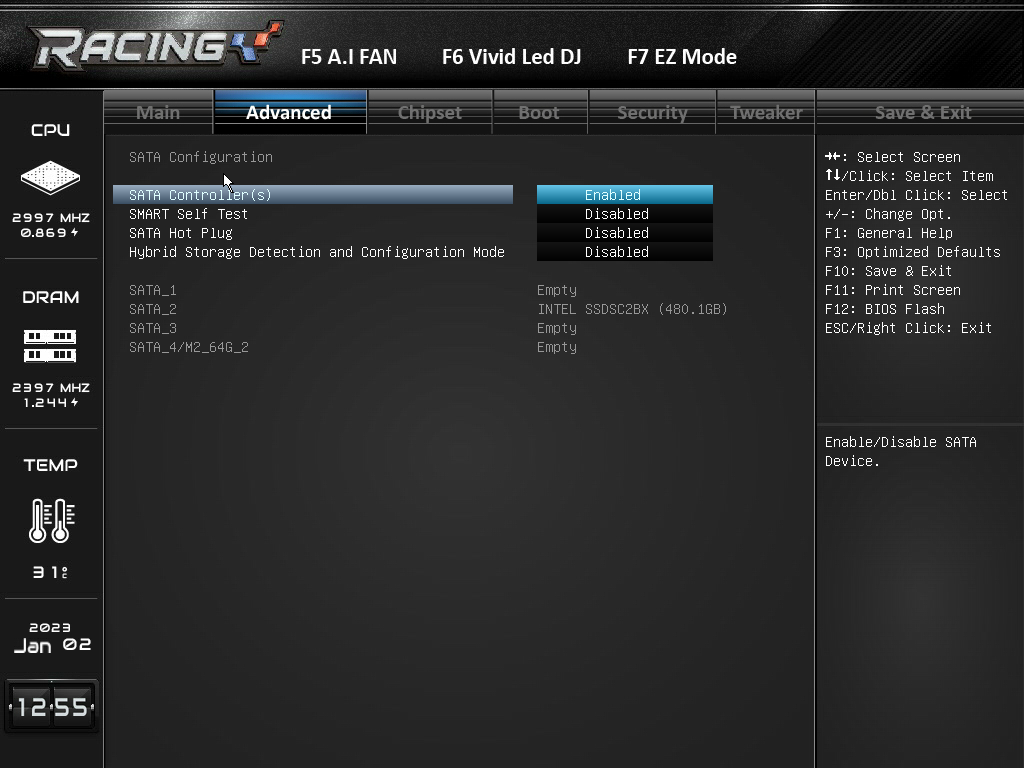Click the DRAM memory modules icon
Image resolution: width=1024 pixels, height=768 pixels.
click(x=50, y=346)
